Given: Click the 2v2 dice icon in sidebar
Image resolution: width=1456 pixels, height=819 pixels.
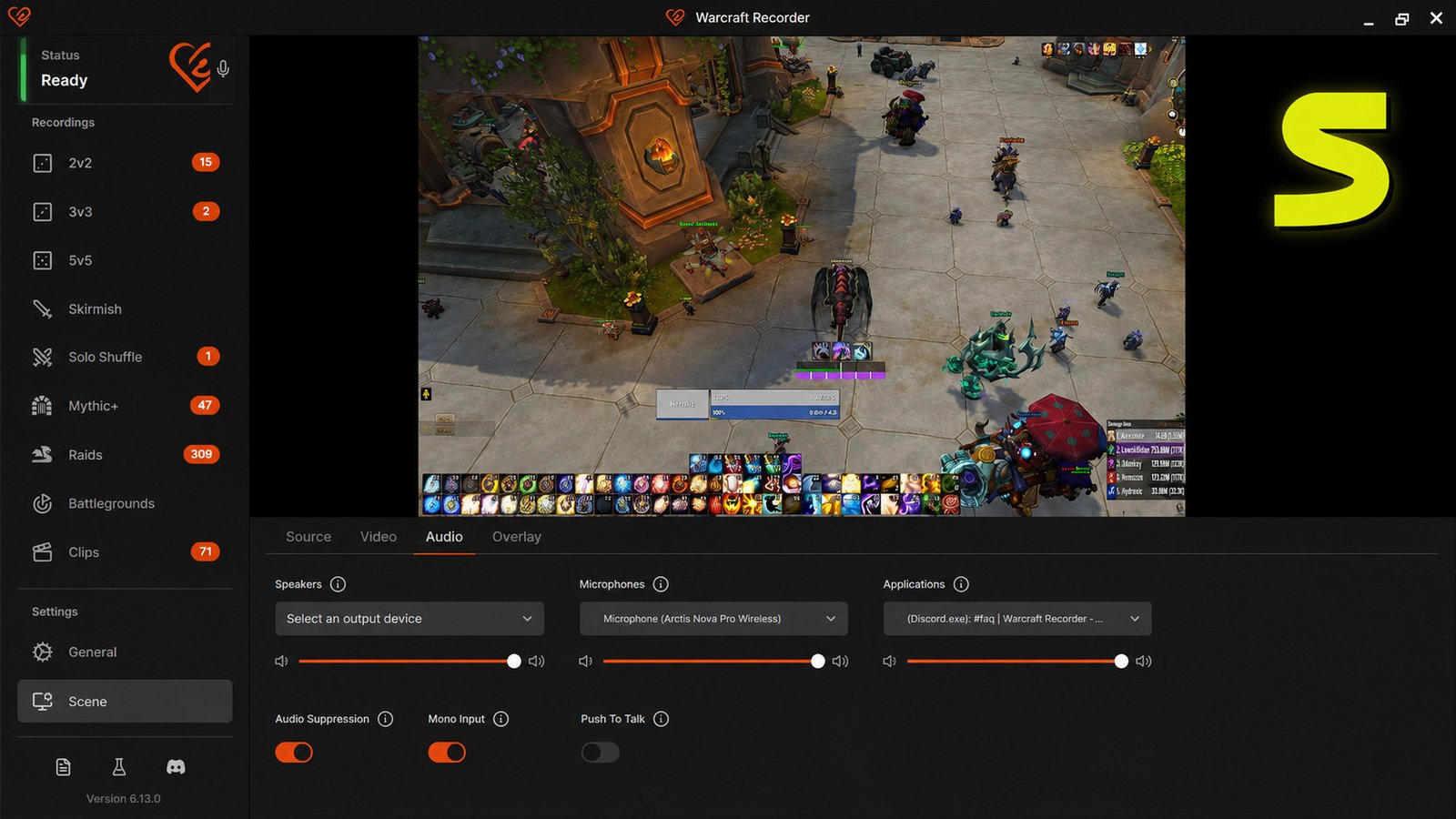Looking at the screenshot, I should (43, 163).
